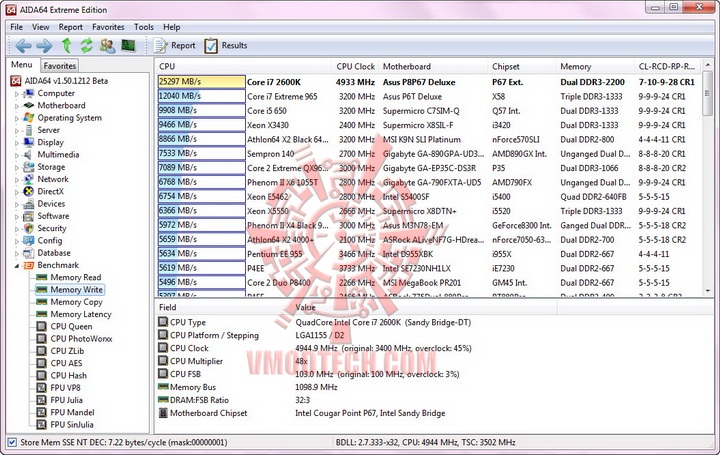Open the Help menu
The image size is (720, 455).
coord(172,27)
